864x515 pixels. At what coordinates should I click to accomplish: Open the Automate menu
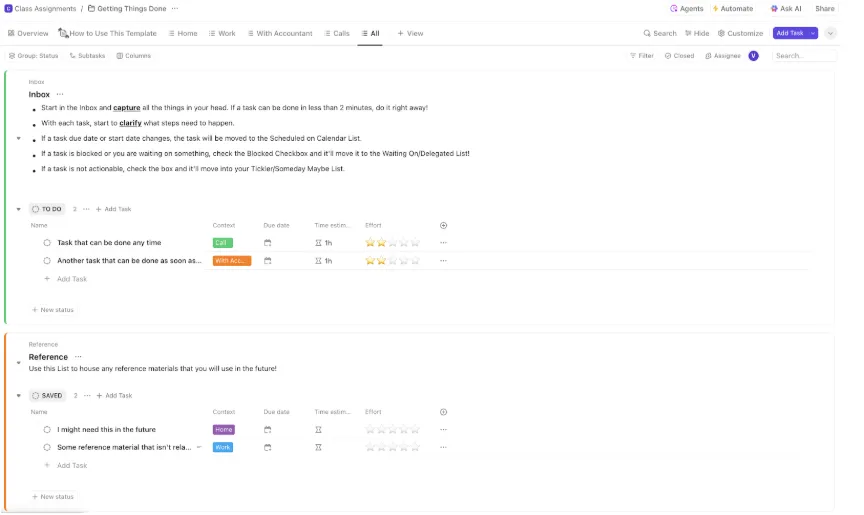point(732,9)
